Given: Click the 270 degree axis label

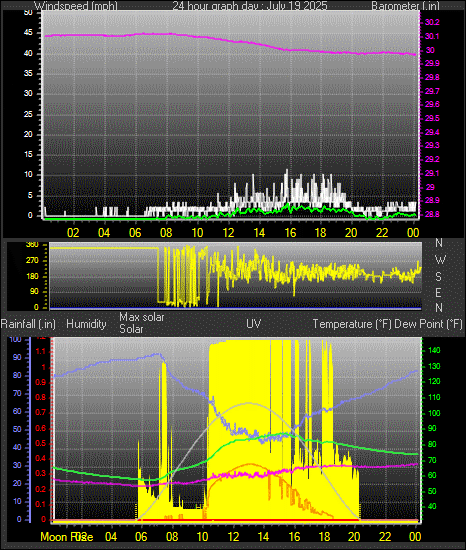Looking at the screenshot, I should pyautogui.click(x=32, y=261).
